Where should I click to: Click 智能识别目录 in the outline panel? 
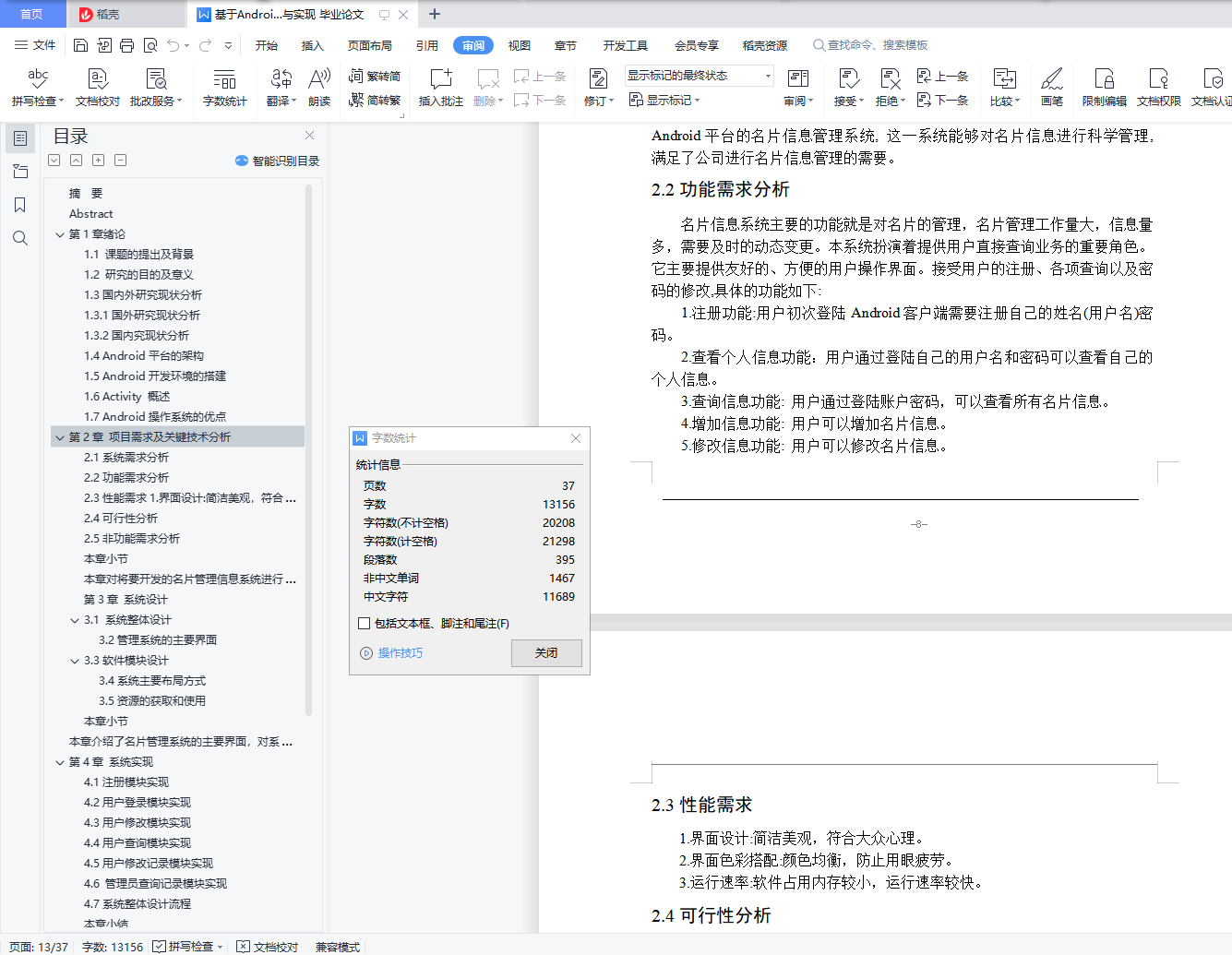278,161
